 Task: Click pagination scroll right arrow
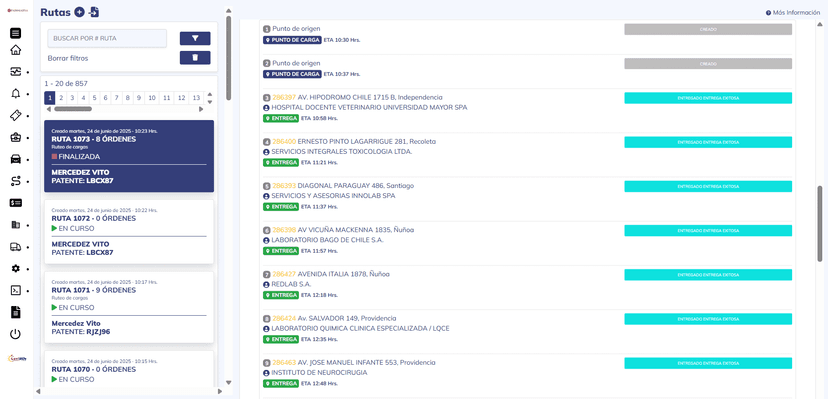pos(201,109)
